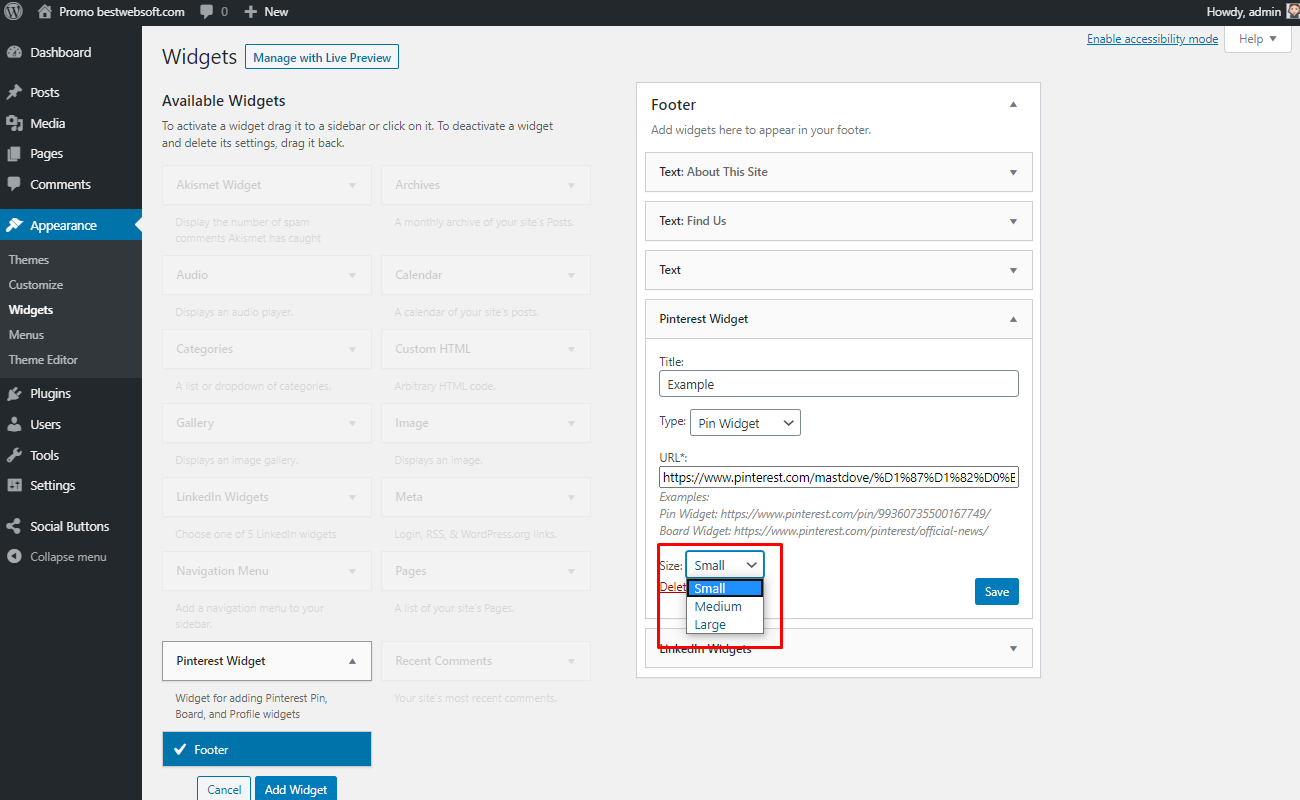Viewport: 1300px width, 800px height.
Task: Expand the Text: Find Us widget
Action: coord(1013,221)
